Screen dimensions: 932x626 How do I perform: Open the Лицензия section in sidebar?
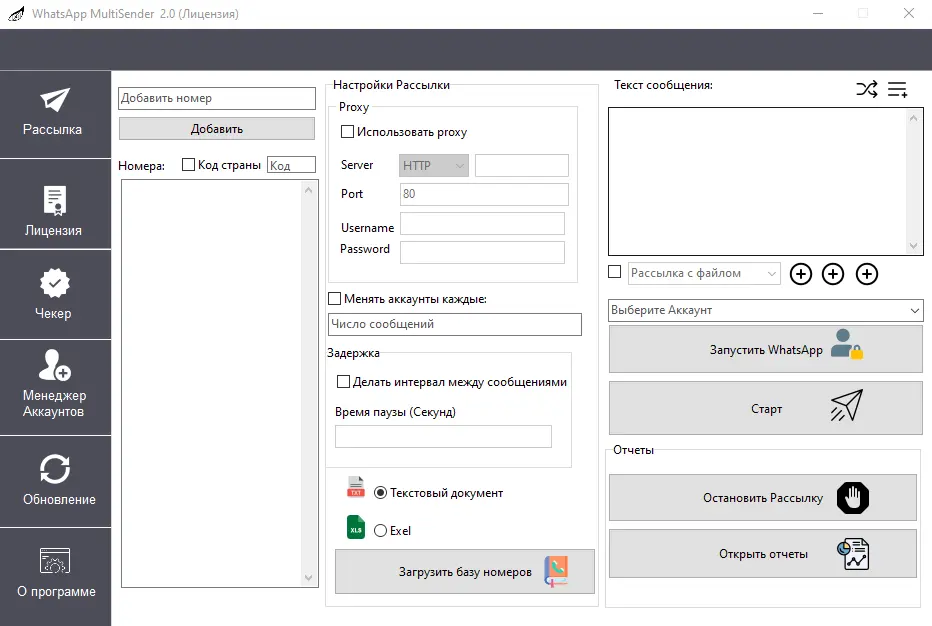[x=55, y=204]
